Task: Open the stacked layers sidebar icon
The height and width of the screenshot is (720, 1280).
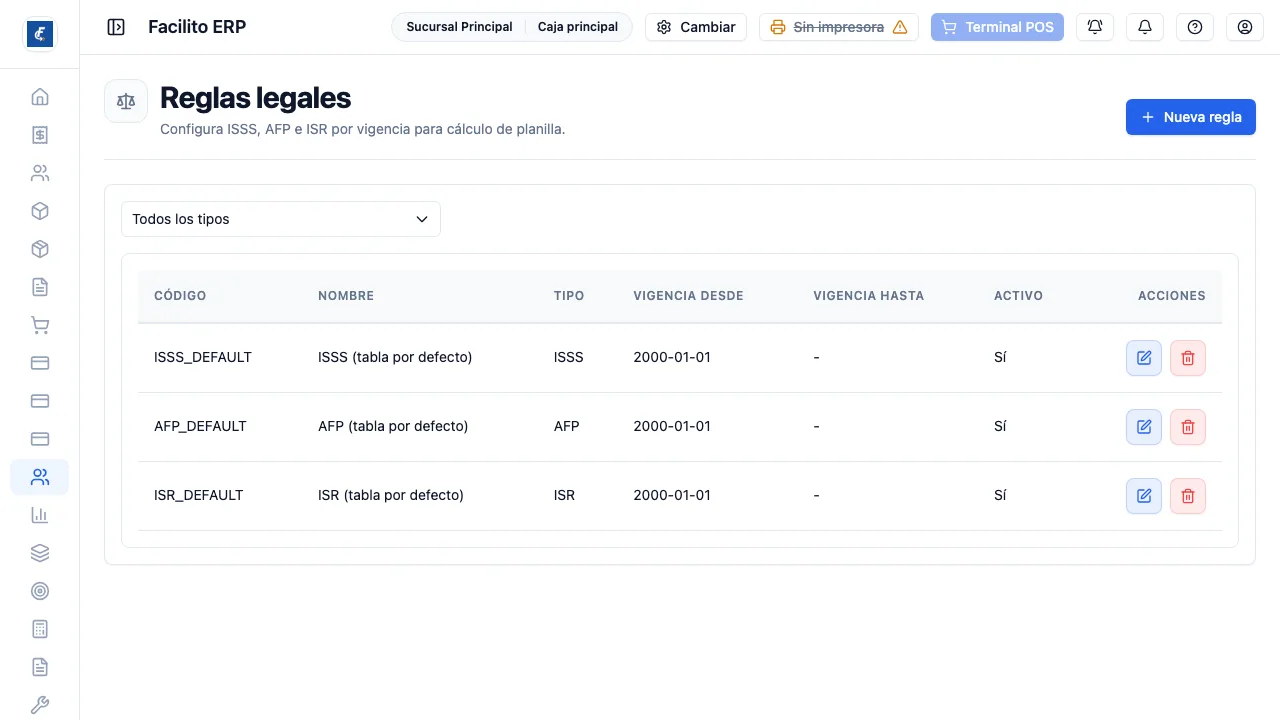Action: coord(40,553)
